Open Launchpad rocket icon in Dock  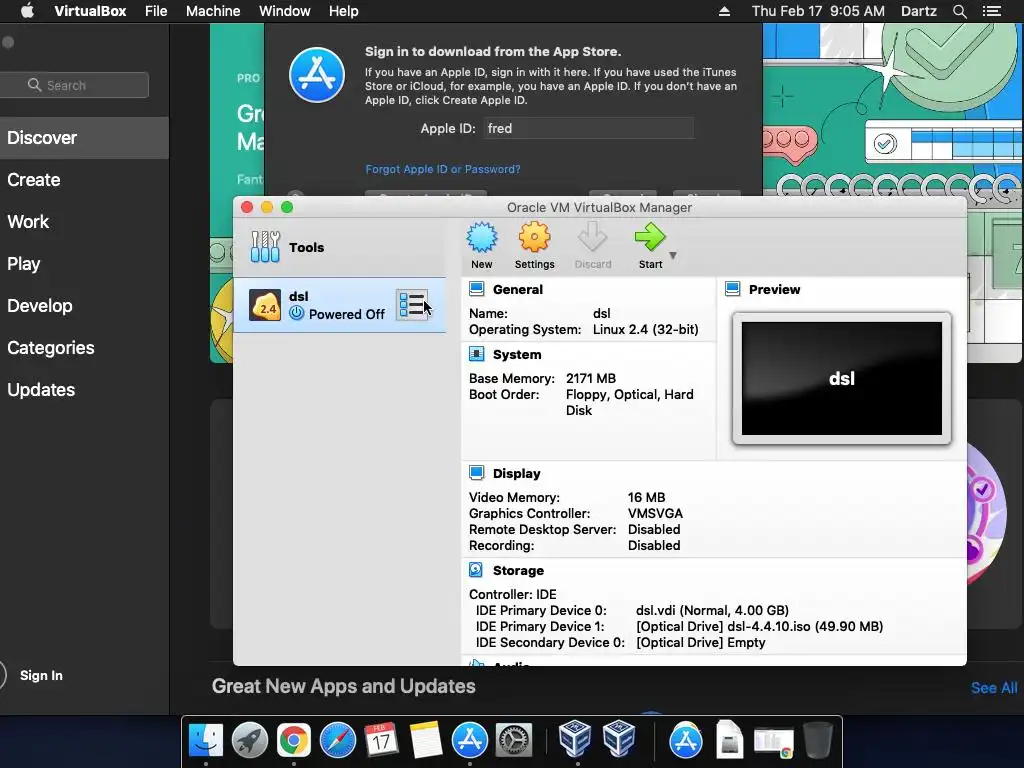coord(249,741)
